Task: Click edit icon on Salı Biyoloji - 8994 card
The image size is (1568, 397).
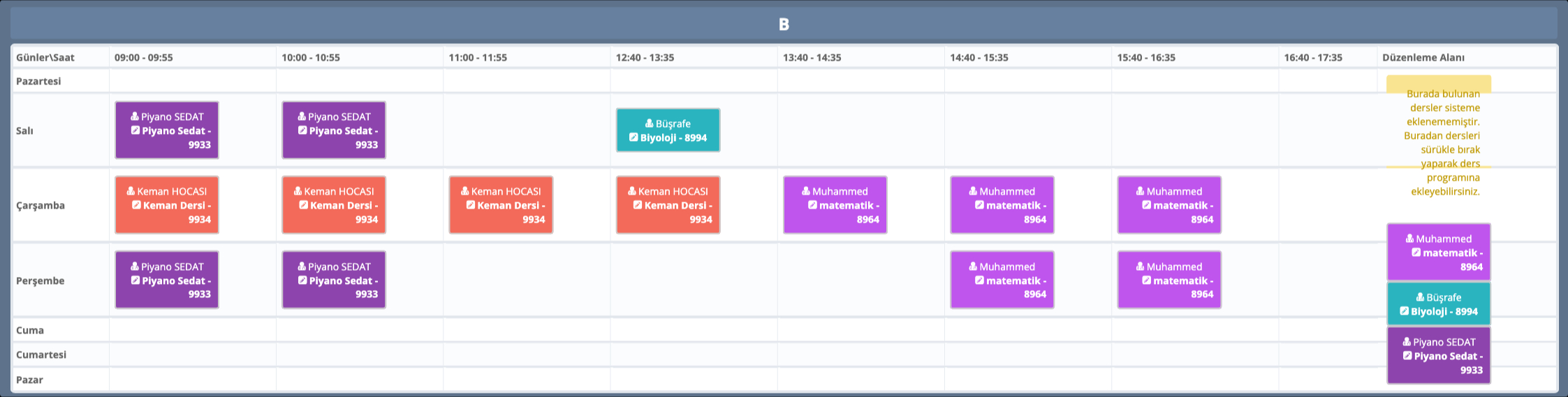Action: [633, 137]
